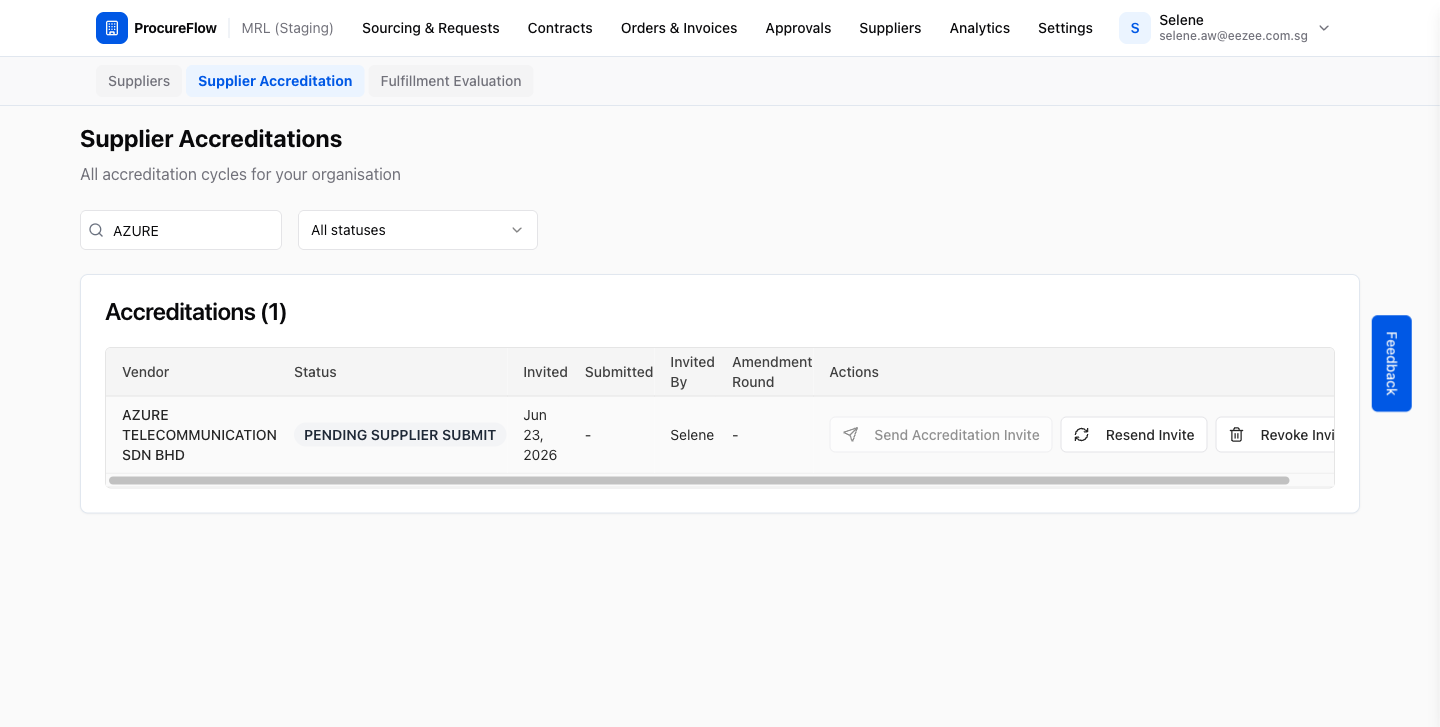This screenshot has width=1440, height=727.
Task: Open the All statuses dropdown
Action: point(418,230)
